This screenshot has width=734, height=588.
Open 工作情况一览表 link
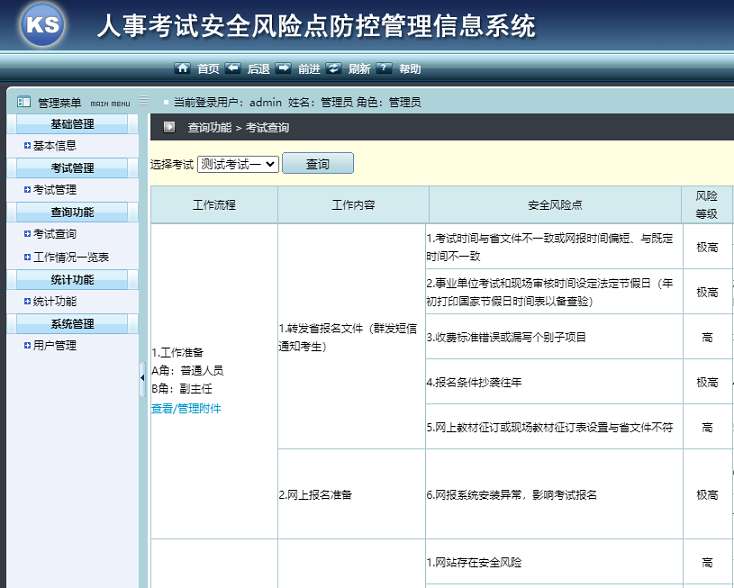pyautogui.click(x=71, y=257)
